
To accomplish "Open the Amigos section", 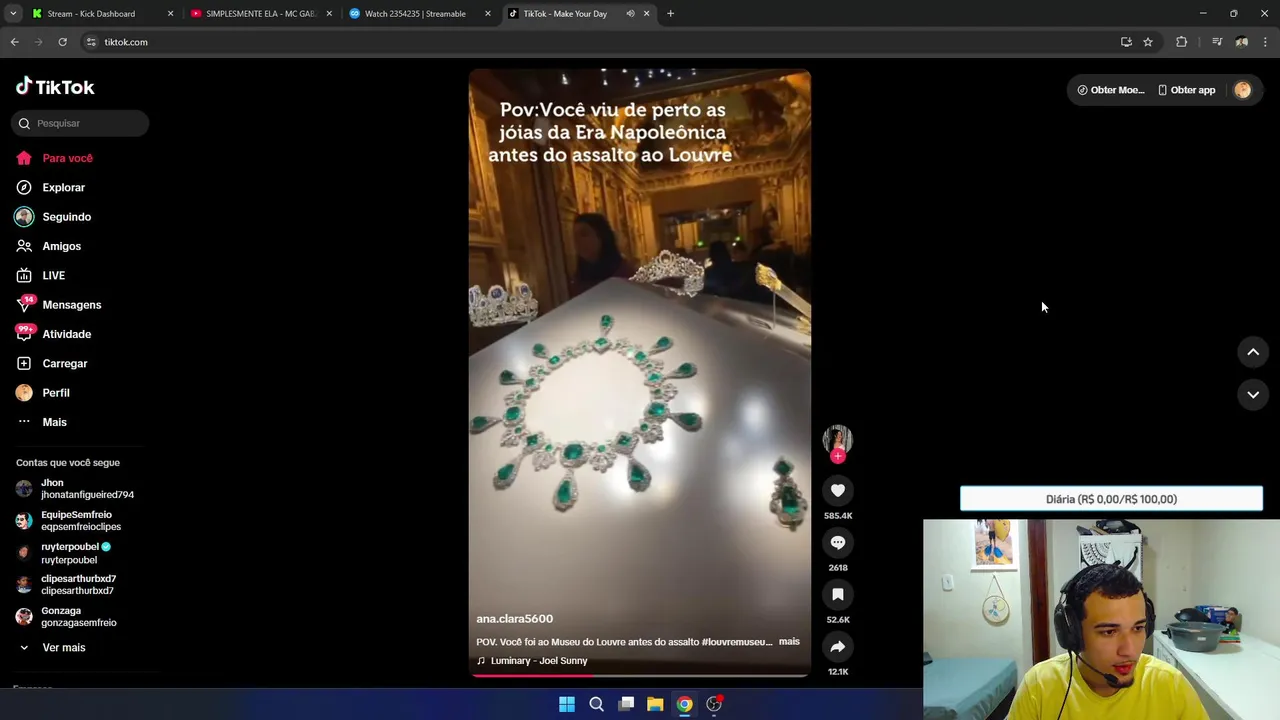I will click(49, 246).
